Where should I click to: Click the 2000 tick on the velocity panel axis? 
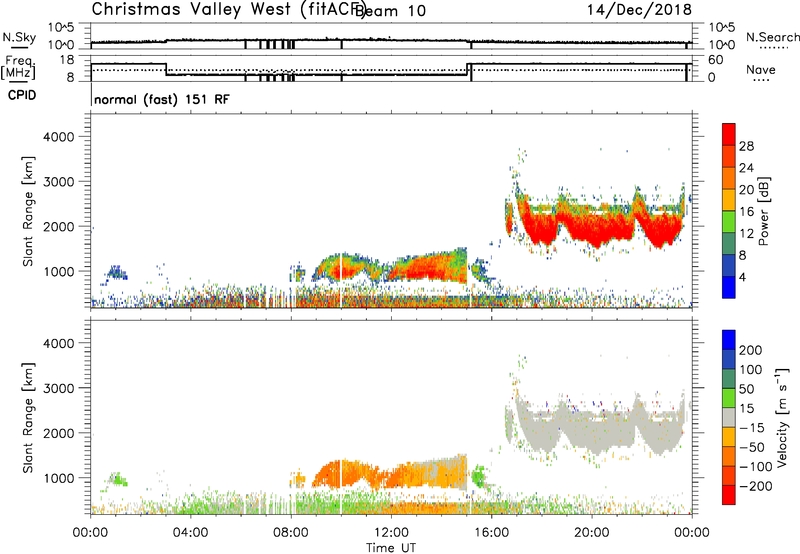[58, 433]
